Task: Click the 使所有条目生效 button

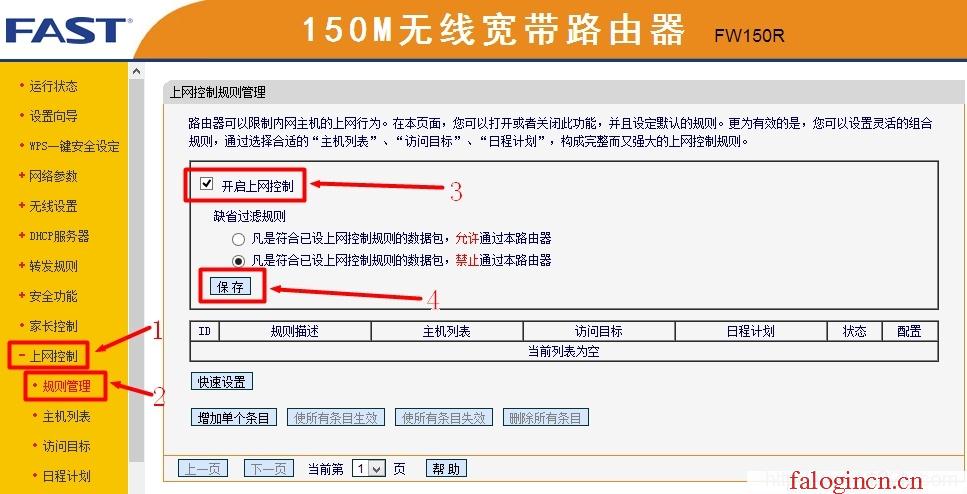Action: 336,418
